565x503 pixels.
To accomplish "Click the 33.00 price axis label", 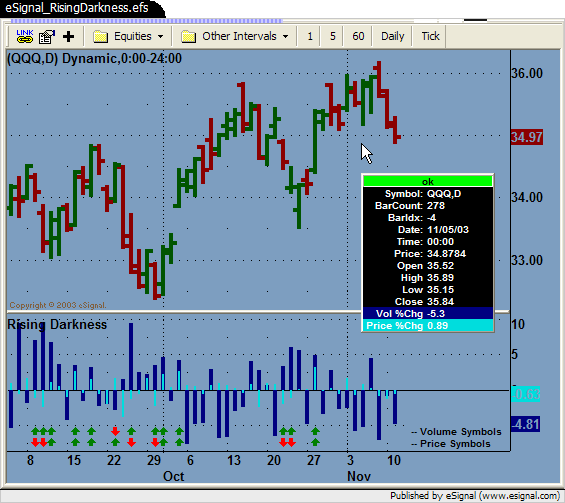I will pos(527,260).
